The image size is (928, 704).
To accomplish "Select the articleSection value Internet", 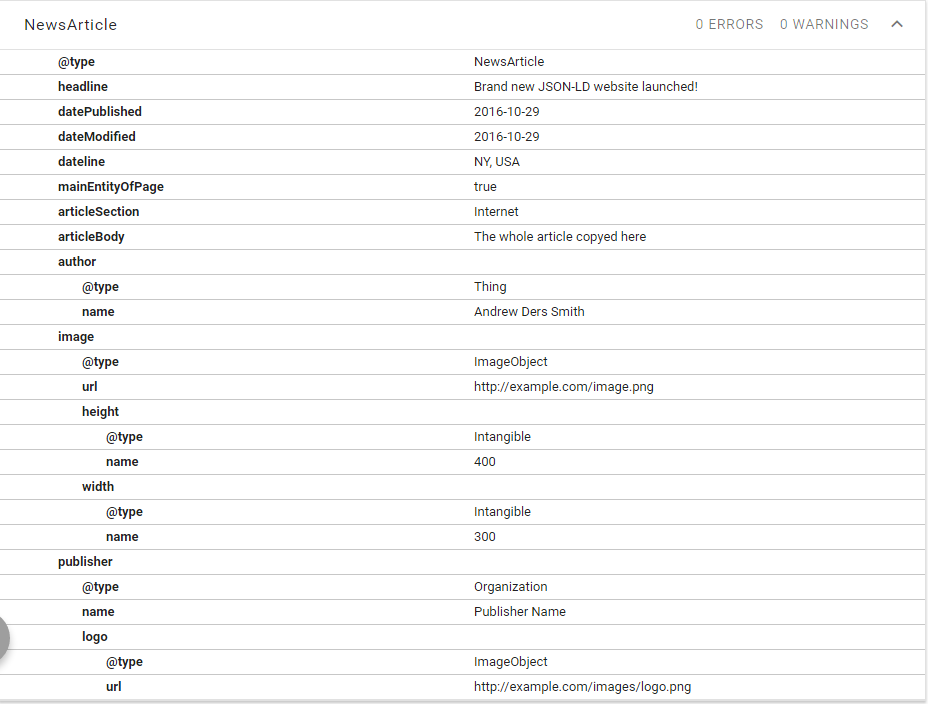I will (496, 212).
